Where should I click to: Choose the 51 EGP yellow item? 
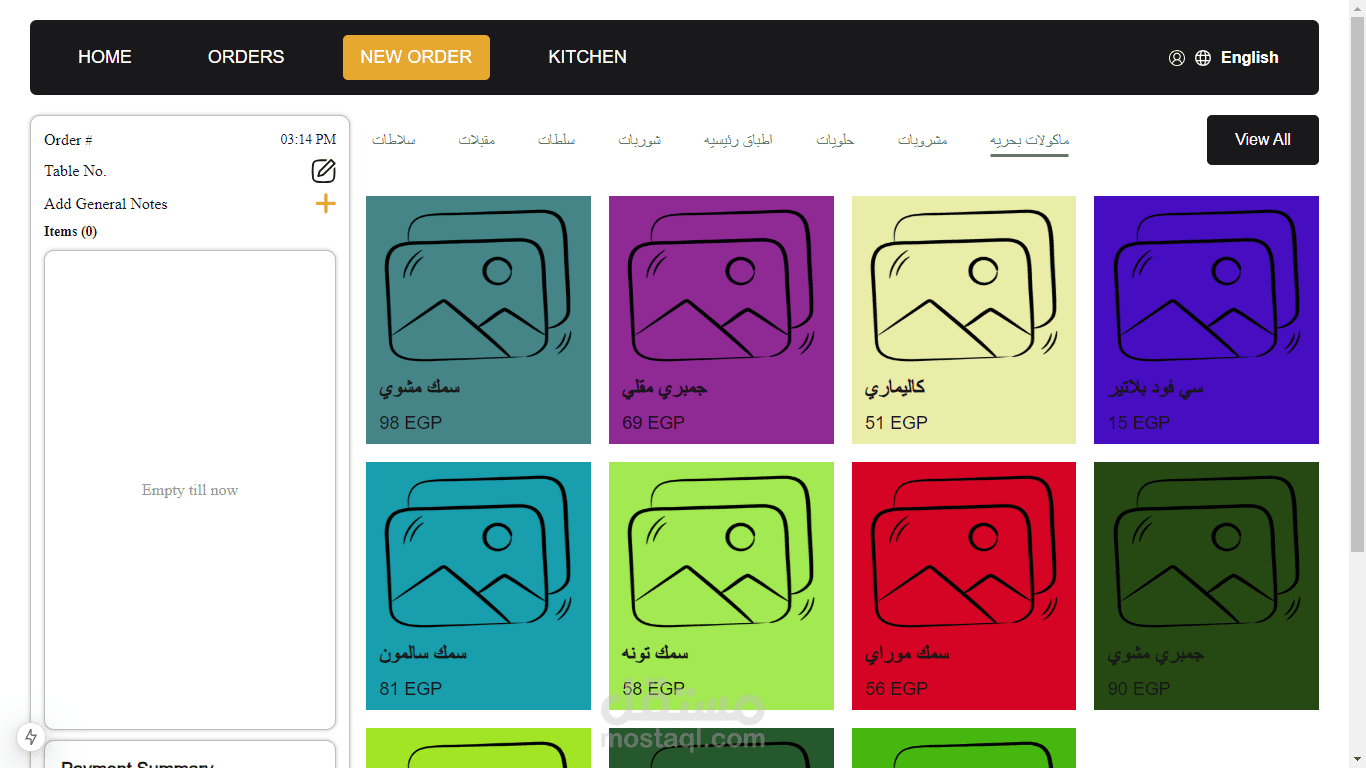(x=964, y=320)
